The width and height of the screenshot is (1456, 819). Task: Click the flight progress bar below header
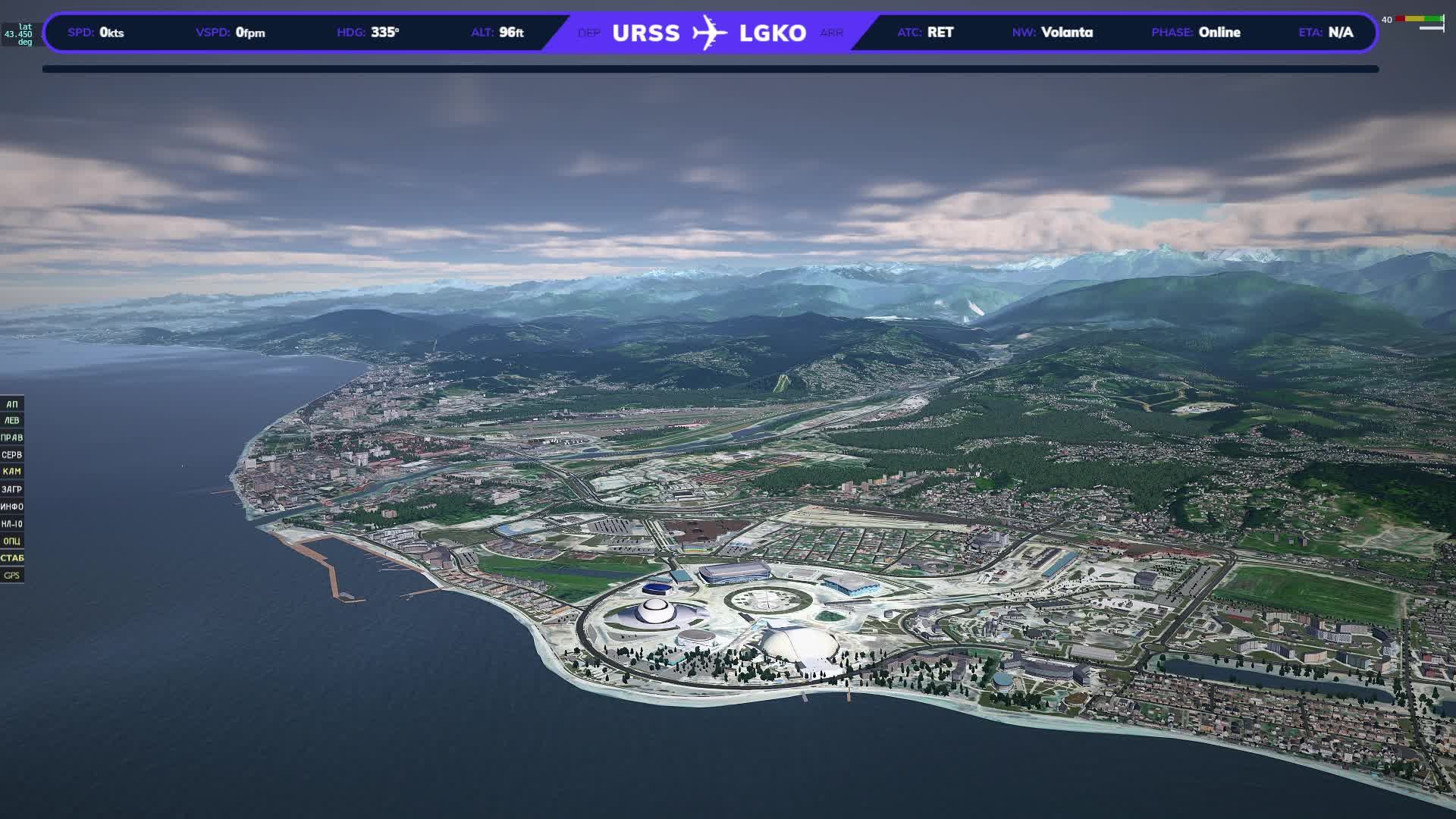[710, 69]
